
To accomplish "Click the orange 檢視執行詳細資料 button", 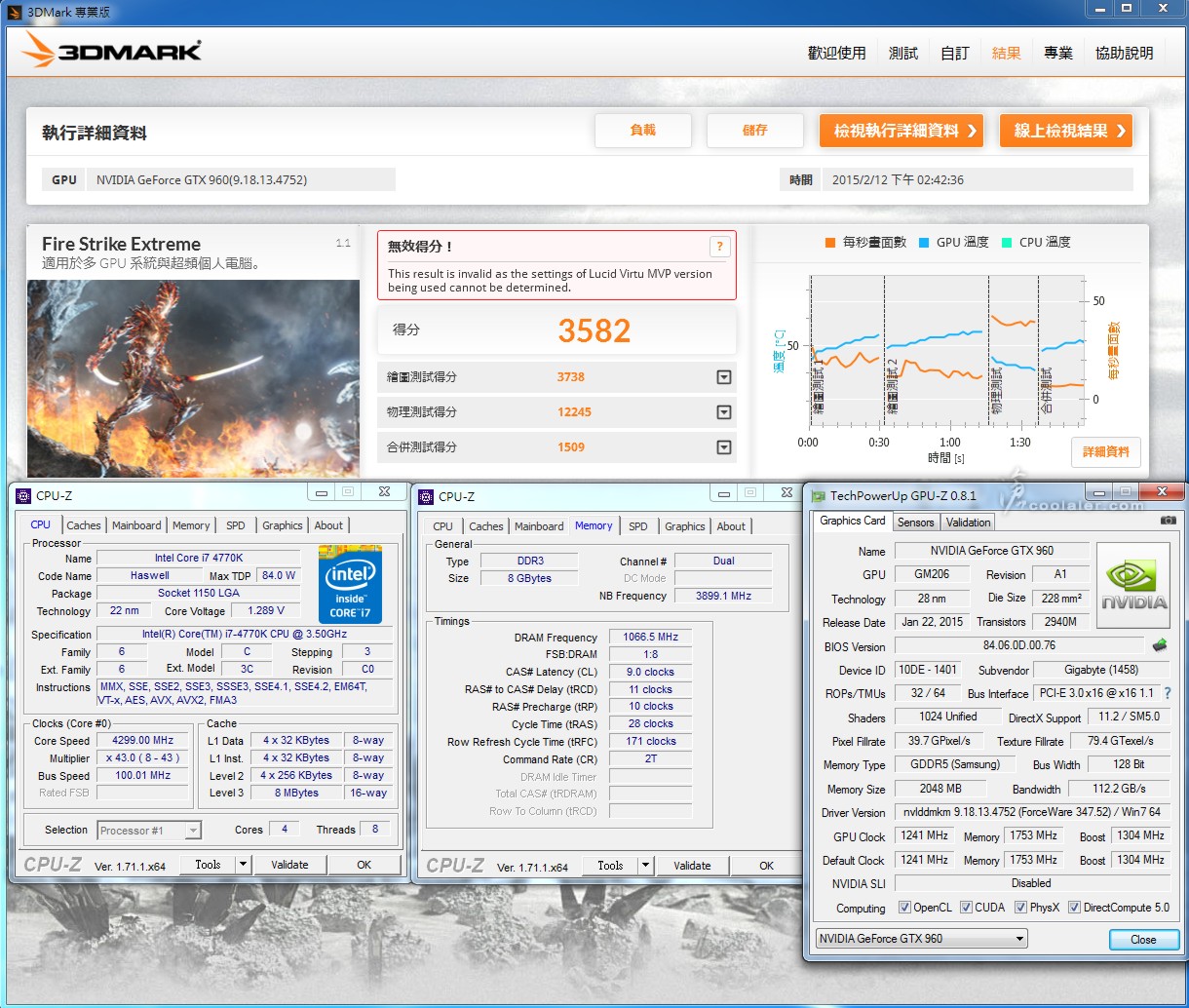I will (x=901, y=131).
